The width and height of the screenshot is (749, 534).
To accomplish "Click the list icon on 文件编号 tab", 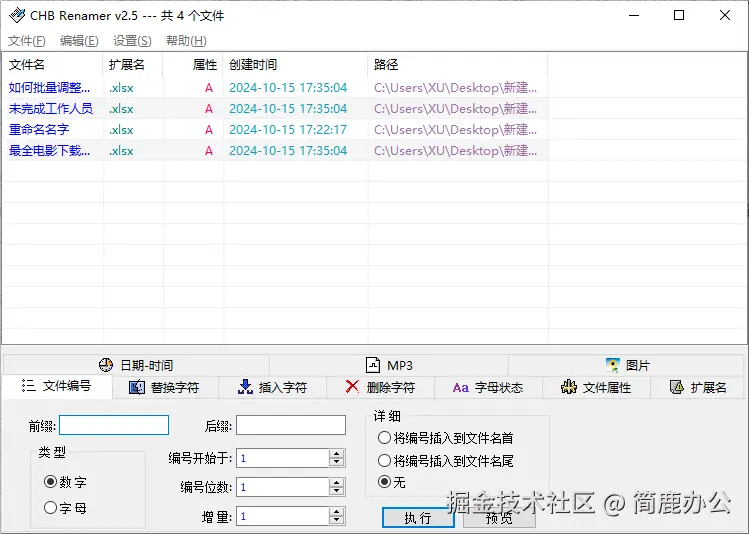I will coord(28,386).
